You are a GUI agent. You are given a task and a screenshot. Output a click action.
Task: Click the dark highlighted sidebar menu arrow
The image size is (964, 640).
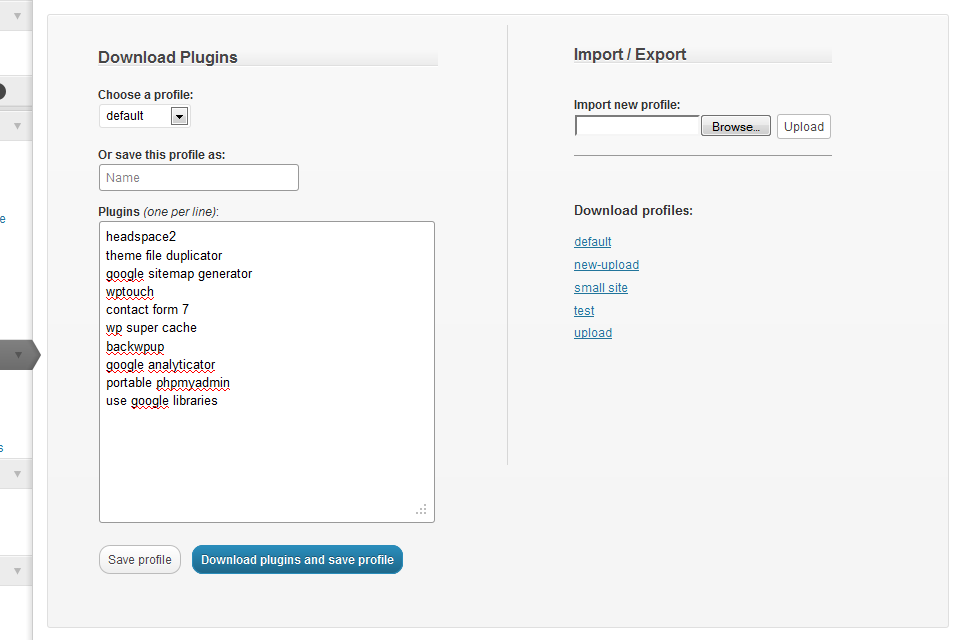pos(18,355)
